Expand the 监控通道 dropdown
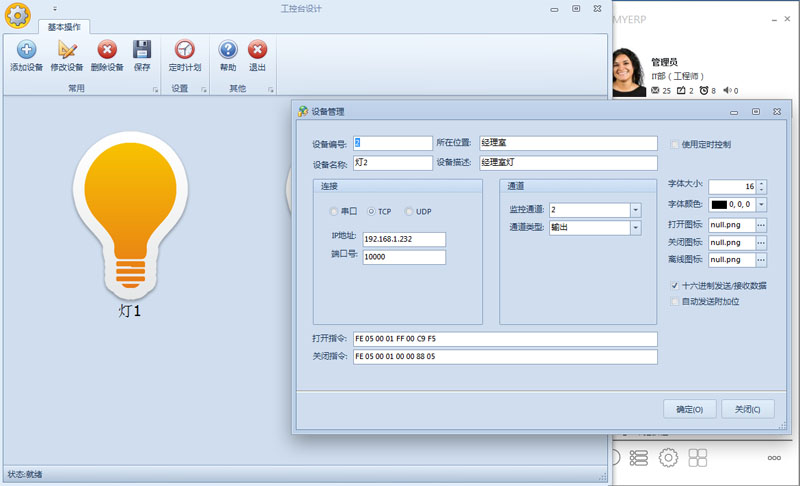 [x=635, y=210]
